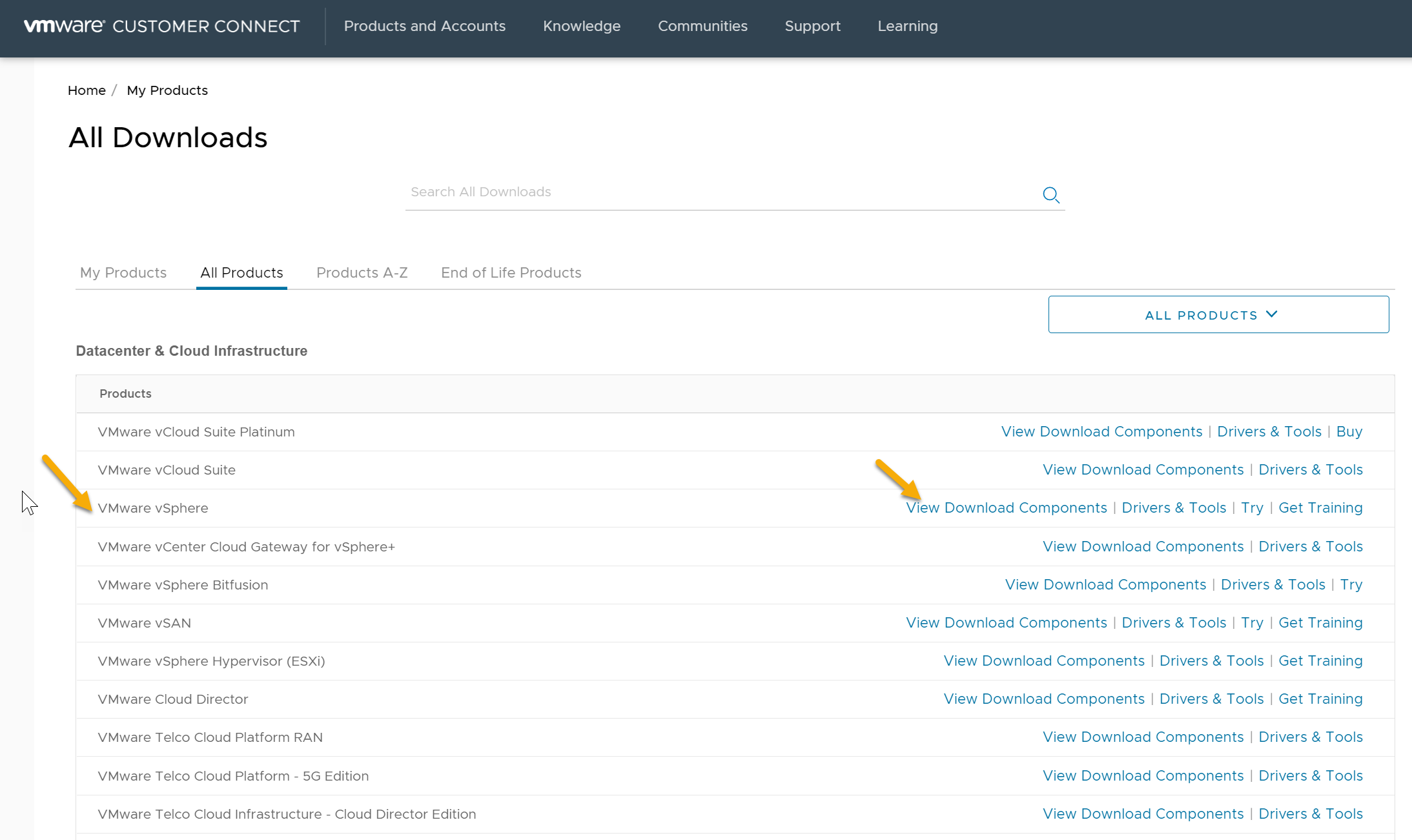This screenshot has width=1412, height=840.
Task: Open the Communities menu
Action: [702, 26]
